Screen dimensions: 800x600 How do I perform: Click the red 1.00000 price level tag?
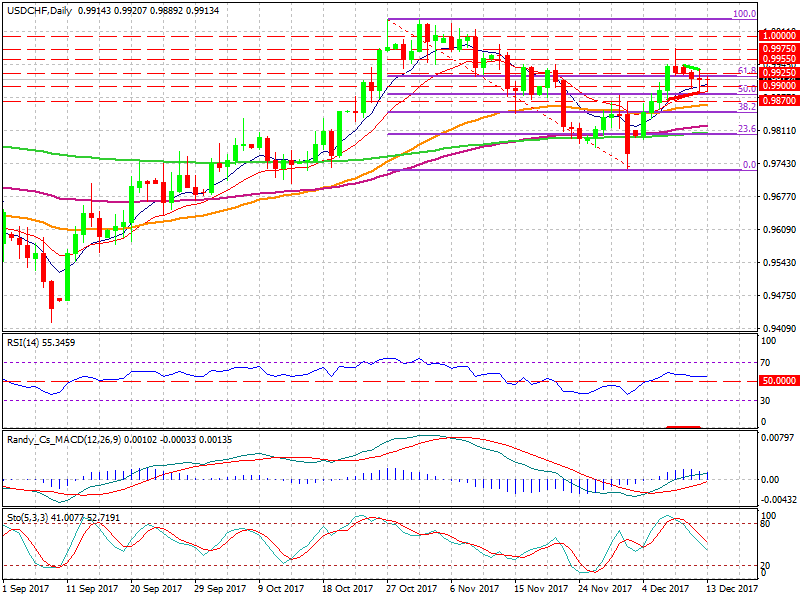coord(778,35)
